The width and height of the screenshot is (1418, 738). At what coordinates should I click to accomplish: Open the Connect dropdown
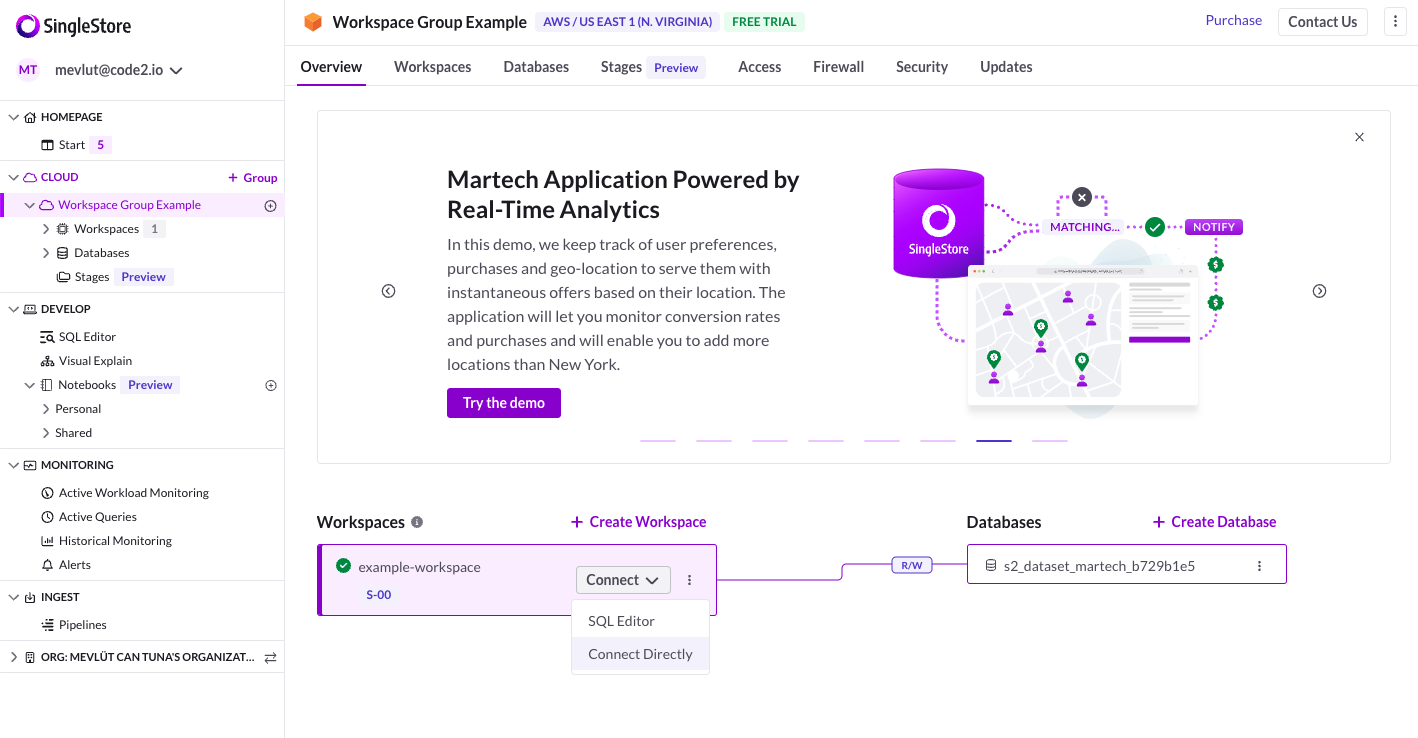(622, 580)
